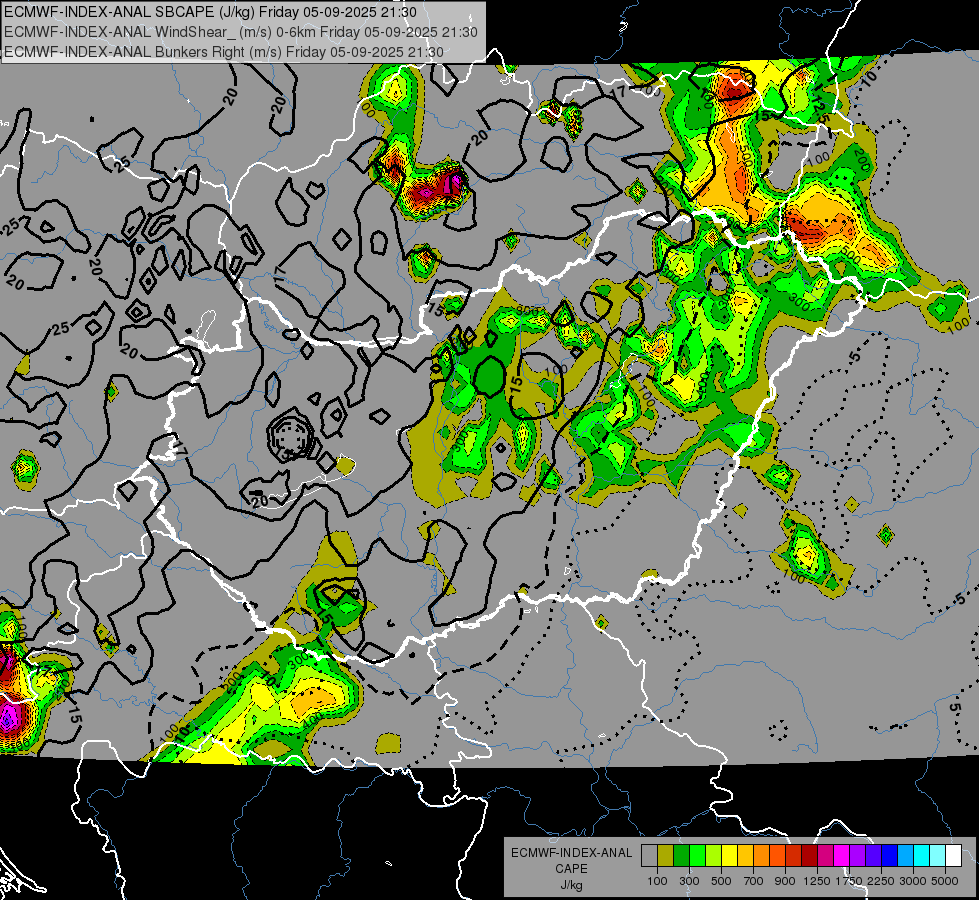Click the 5000 tick label in legend
Viewport: 979px width, 900px height.
(x=945, y=881)
